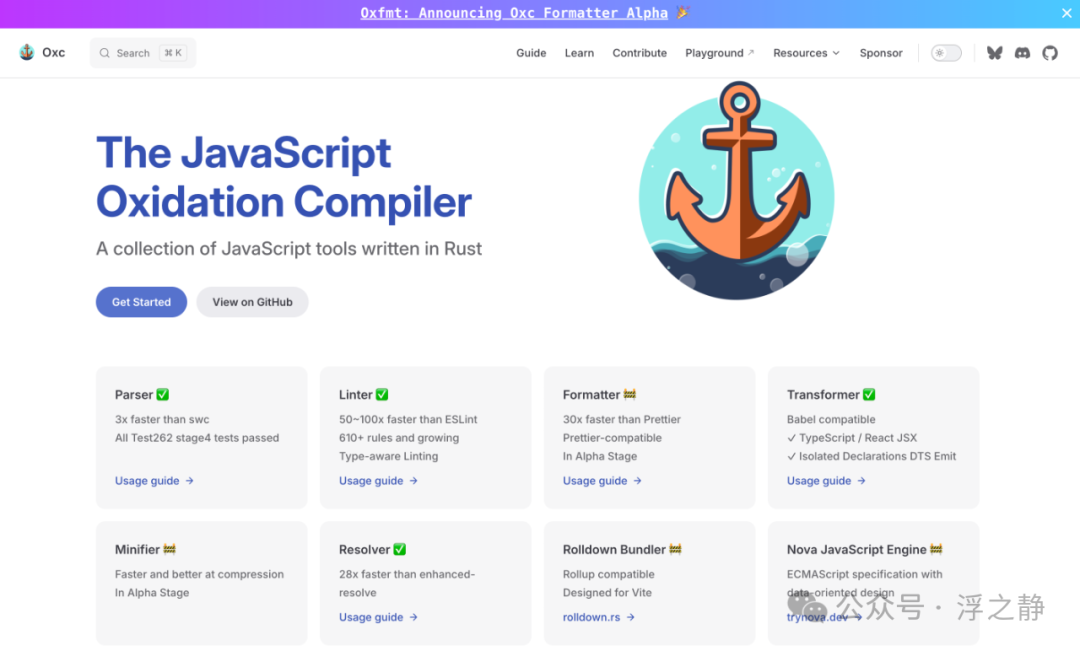Click the green checkmark beside Resolver

pyautogui.click(x=399, y=549)
